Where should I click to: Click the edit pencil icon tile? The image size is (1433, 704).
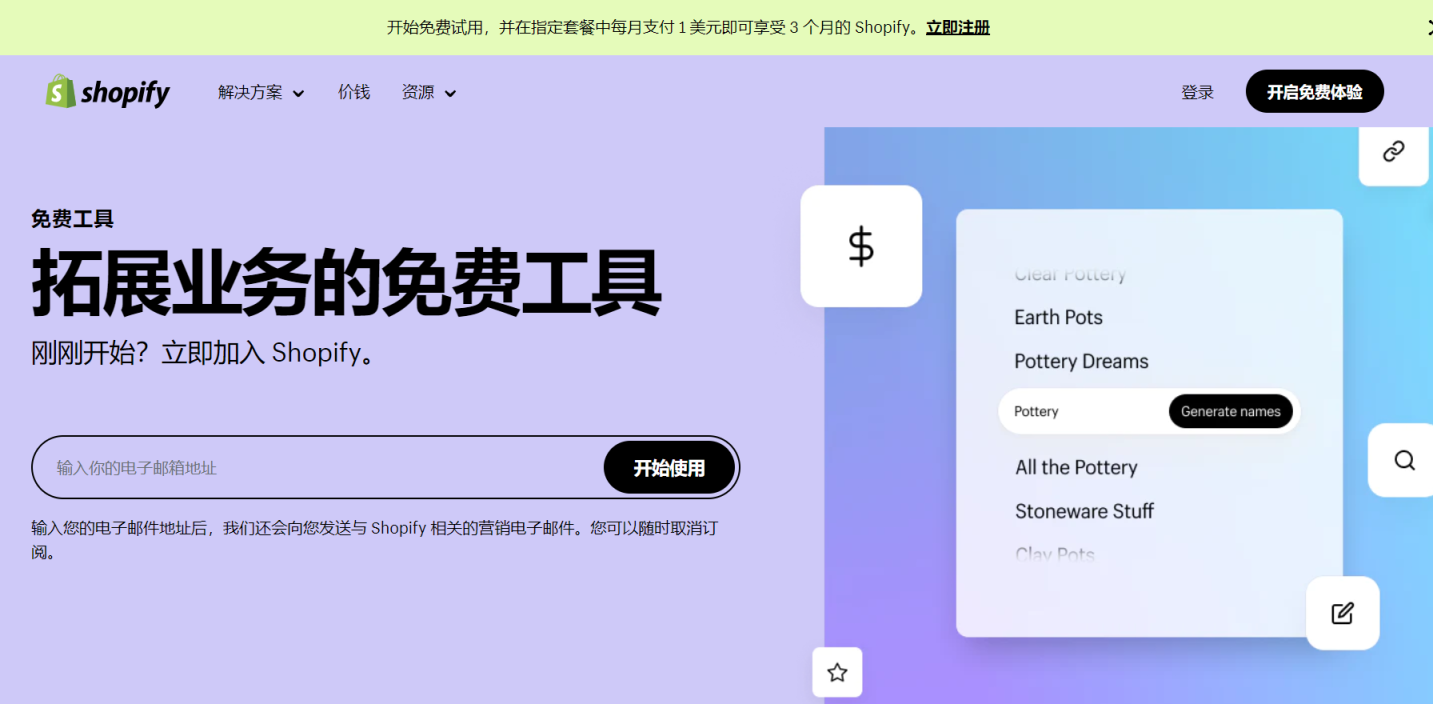[1342, 613]
